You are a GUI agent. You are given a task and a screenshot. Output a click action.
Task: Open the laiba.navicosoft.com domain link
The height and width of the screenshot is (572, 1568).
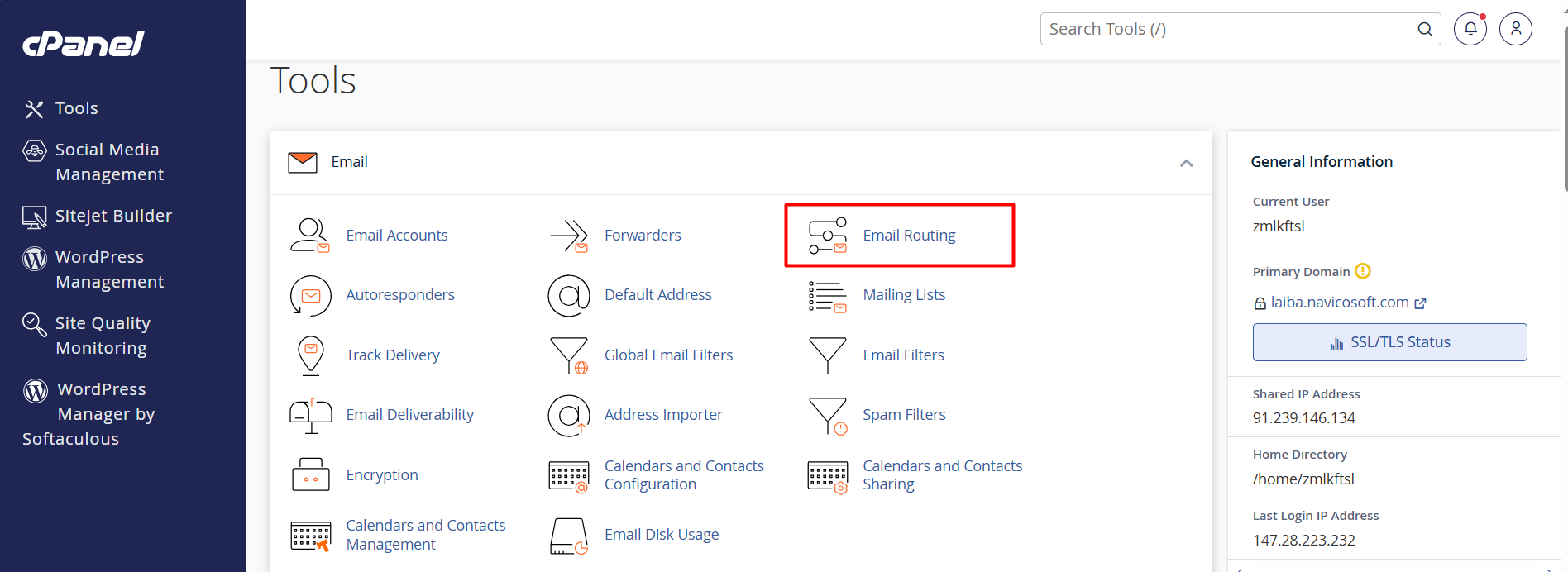pos(1339,303)
